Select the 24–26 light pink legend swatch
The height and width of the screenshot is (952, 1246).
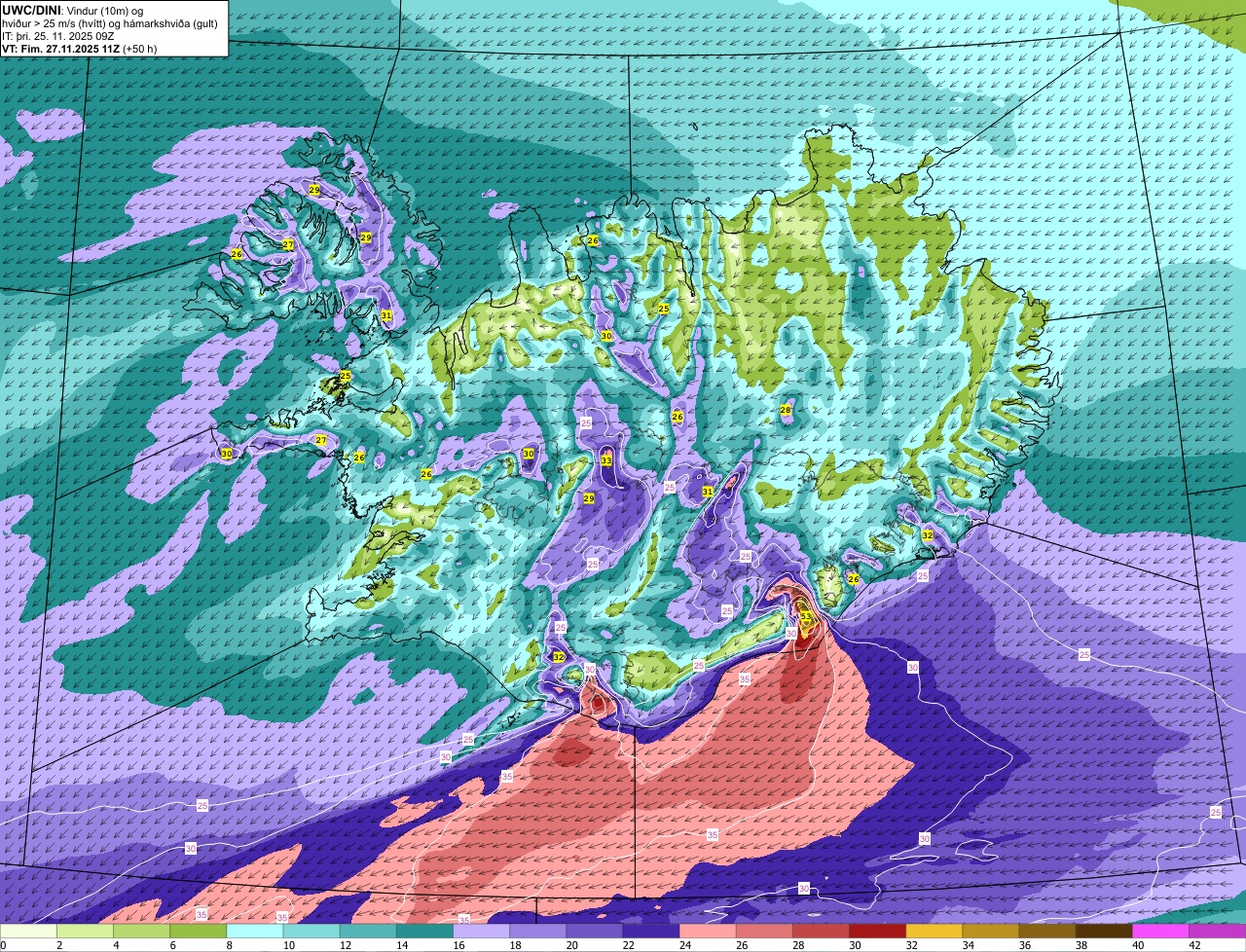(707, 932)
